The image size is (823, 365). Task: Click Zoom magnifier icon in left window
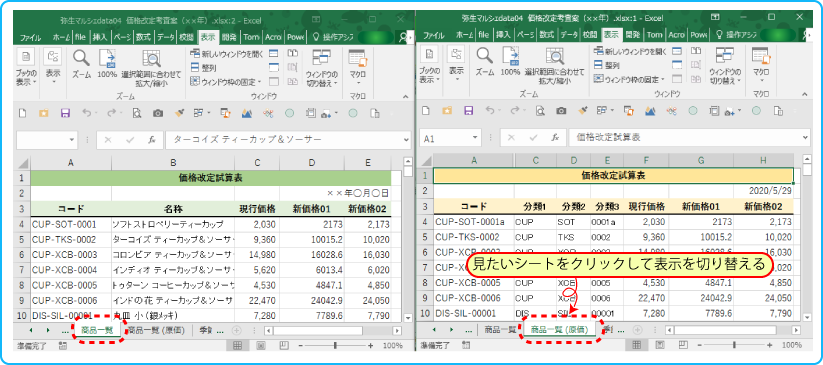[81, 58]
